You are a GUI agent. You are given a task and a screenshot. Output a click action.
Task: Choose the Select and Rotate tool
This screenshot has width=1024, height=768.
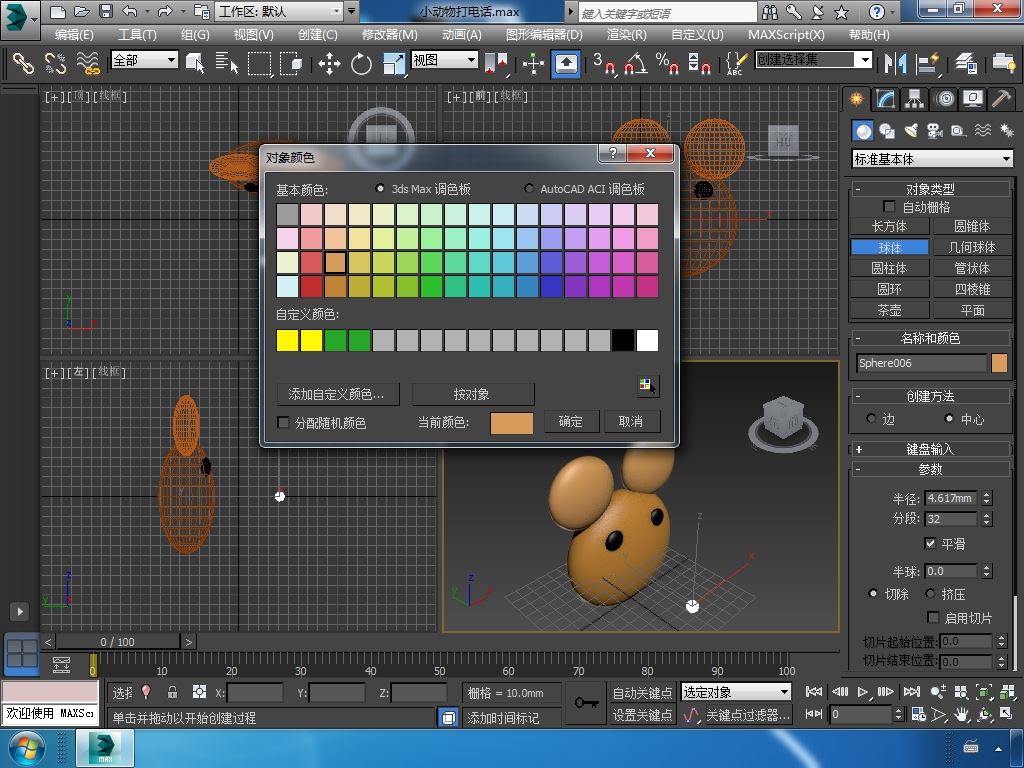click(361, 63)
